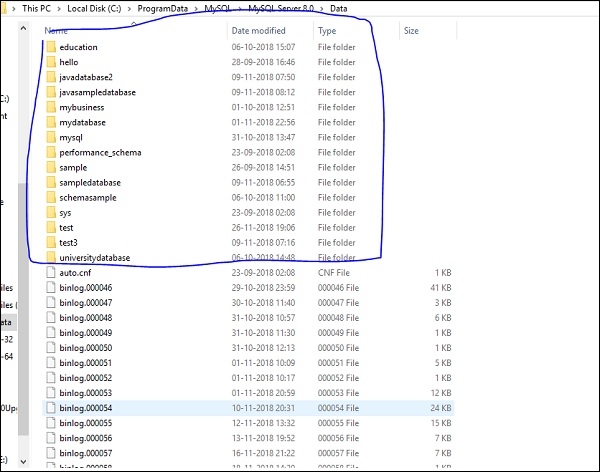Click the binlog.000049 file icon
Viewport: 600px width, 472px height.
pos(51,333)
